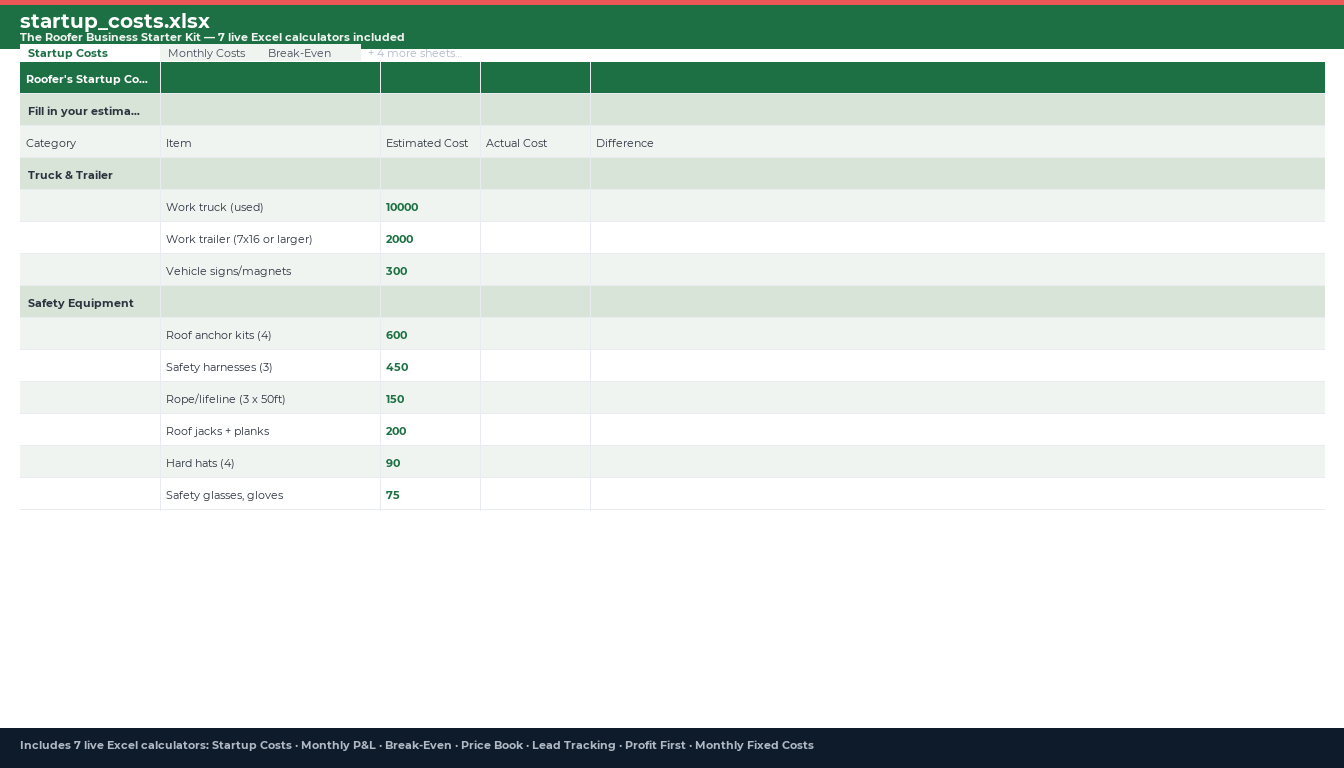Open the Break-Even sheet tab
The height and width of the screenshot is (768, 1344).
click(299, 53)
